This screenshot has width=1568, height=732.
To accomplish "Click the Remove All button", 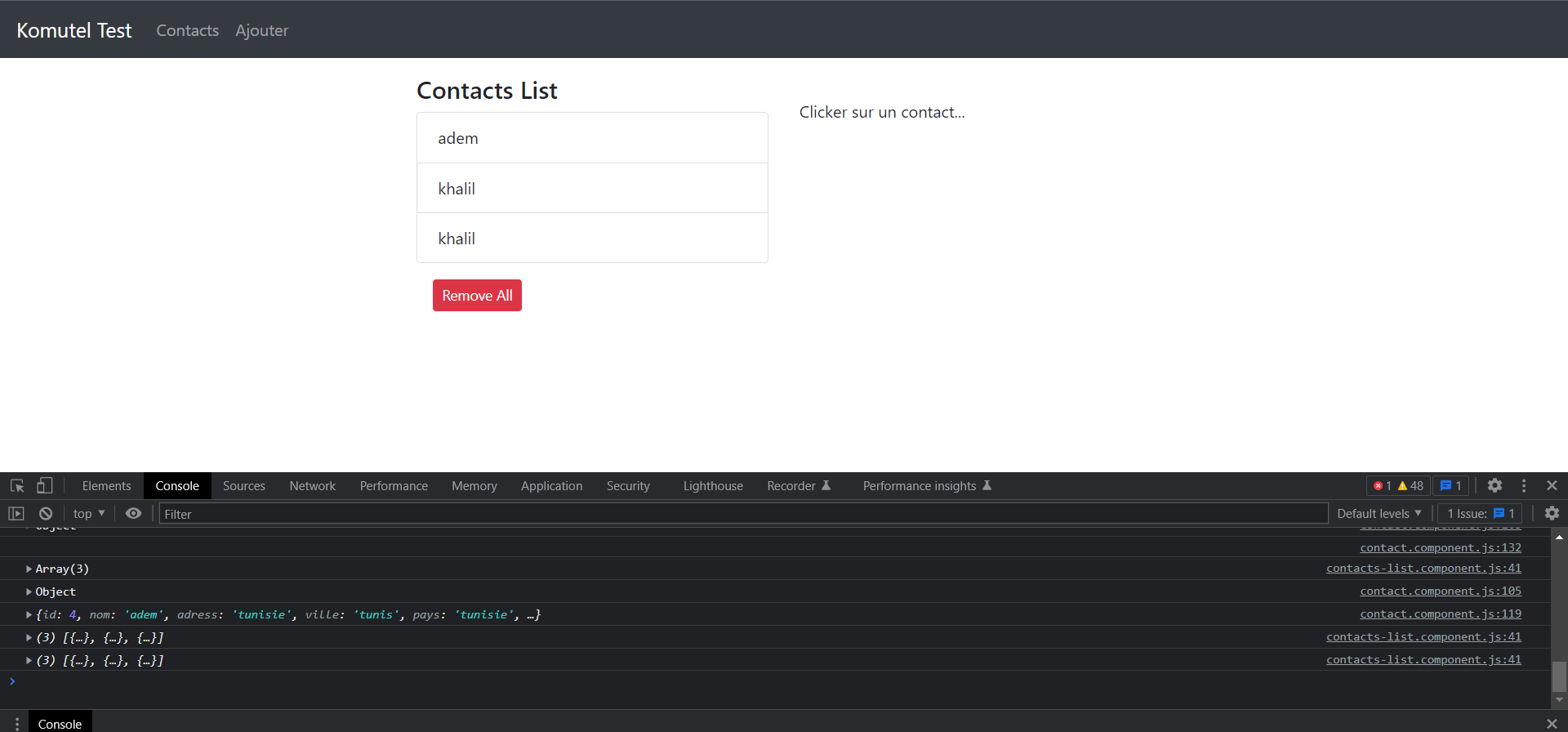I will tap(477, 295).
